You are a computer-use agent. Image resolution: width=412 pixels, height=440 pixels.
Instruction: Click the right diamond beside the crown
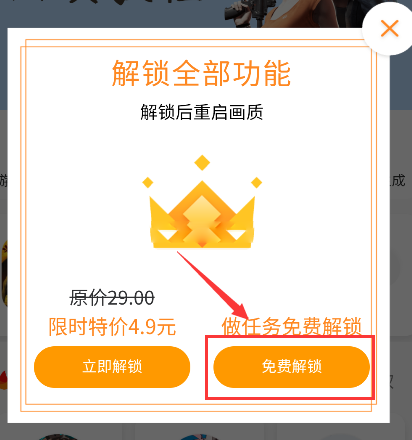[256, 183]
